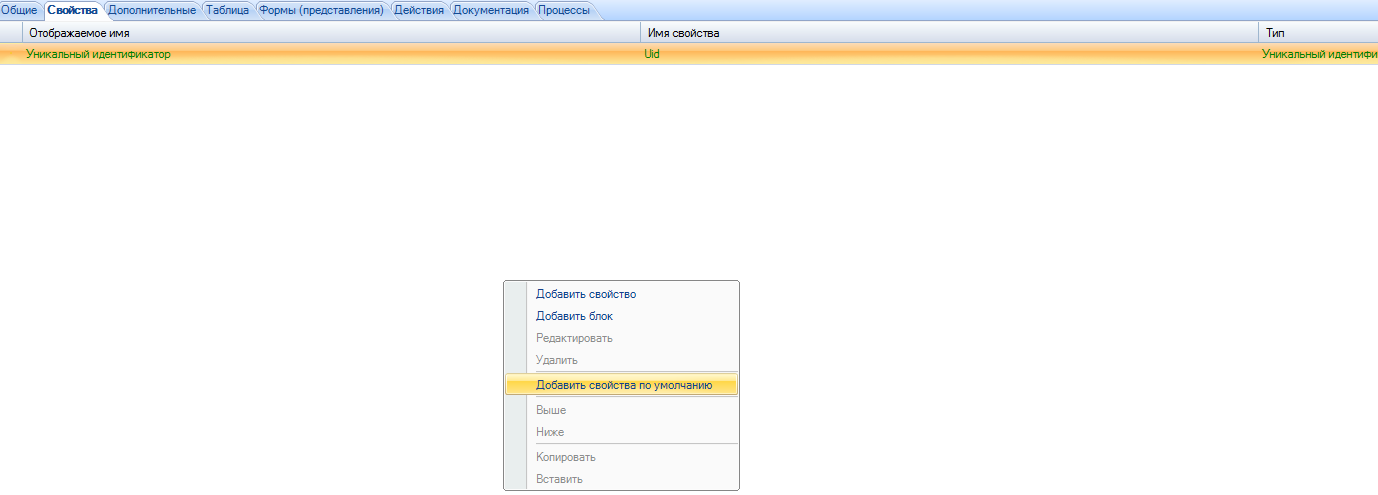1378x495 pixels.
Task: Click the Уникальный идентификатор type cell
Action: click(x=1318, y=54)
